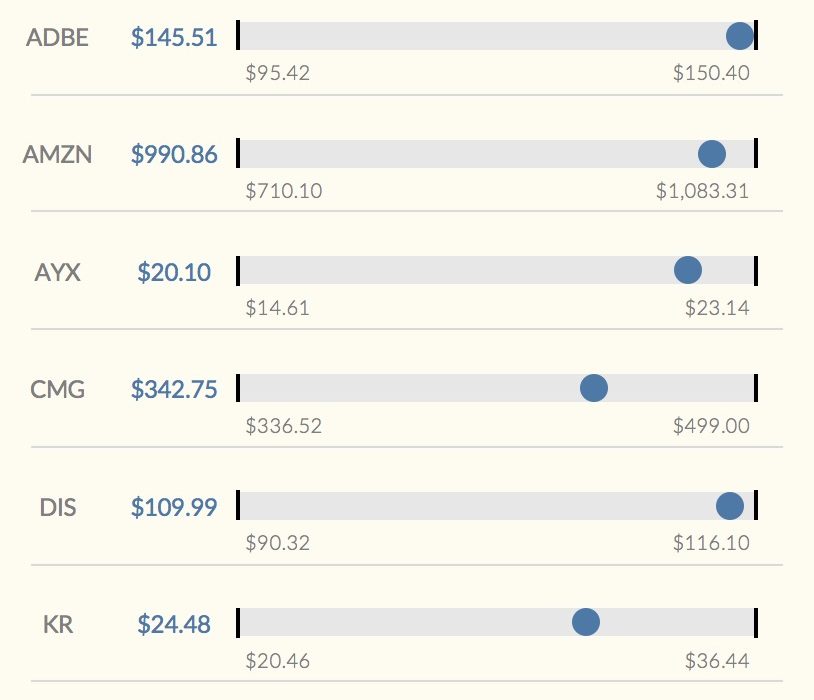
Task: Click the DIS range slider dot
Action: click(x=730, y=506)
